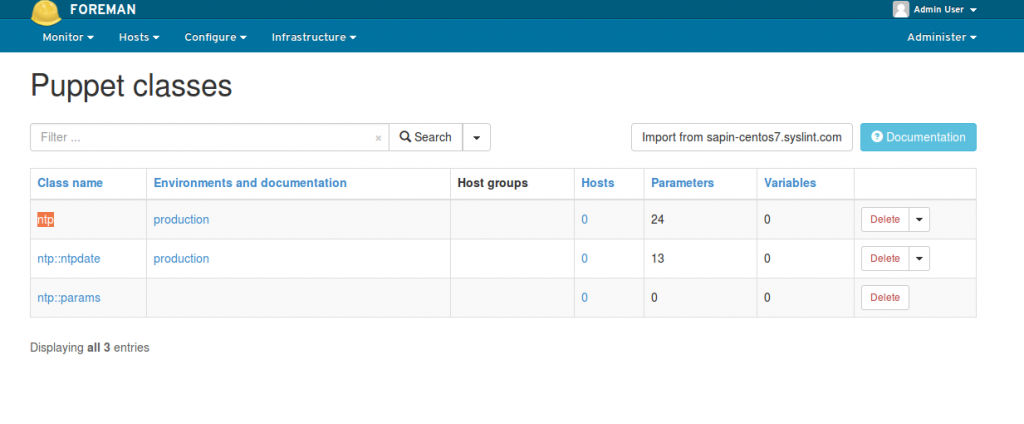Delete the ntp::params class
The height and width of the screenshot is (424, 1024).
[x=885, y=298]
